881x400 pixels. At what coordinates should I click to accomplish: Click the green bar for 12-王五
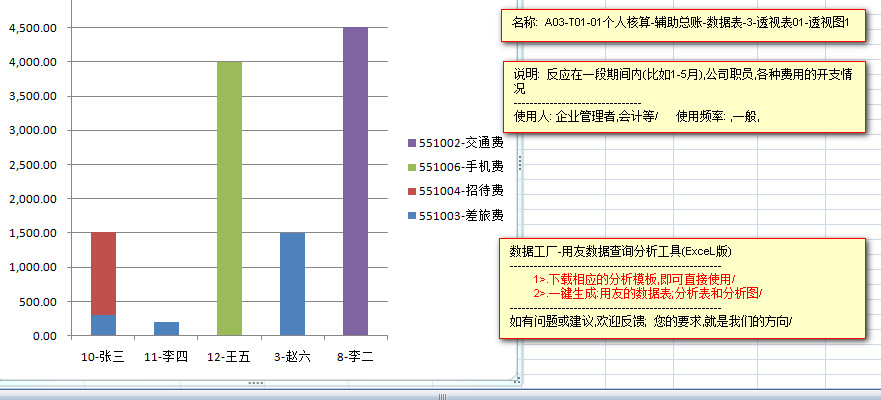click(x=229, y=198)
